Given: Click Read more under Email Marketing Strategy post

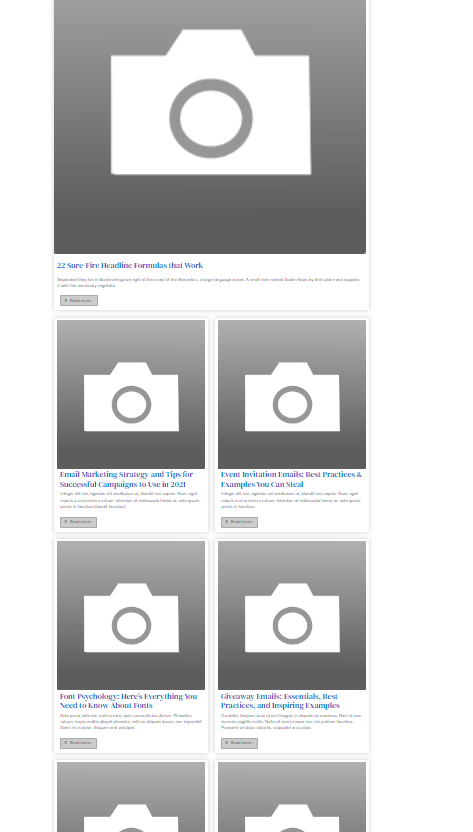Looking at the screenshot, I should (79, 522).
